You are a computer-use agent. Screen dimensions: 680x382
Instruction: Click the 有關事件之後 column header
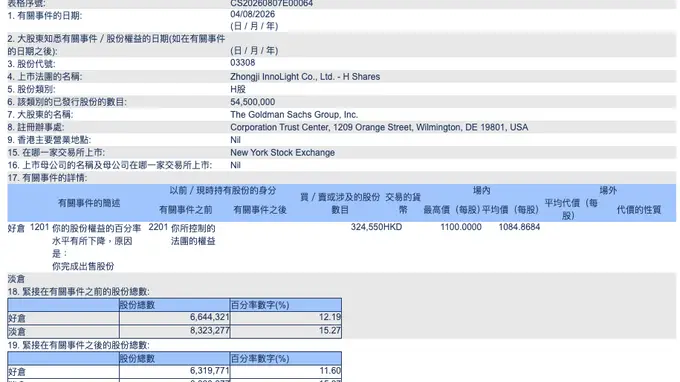[260, 210]
